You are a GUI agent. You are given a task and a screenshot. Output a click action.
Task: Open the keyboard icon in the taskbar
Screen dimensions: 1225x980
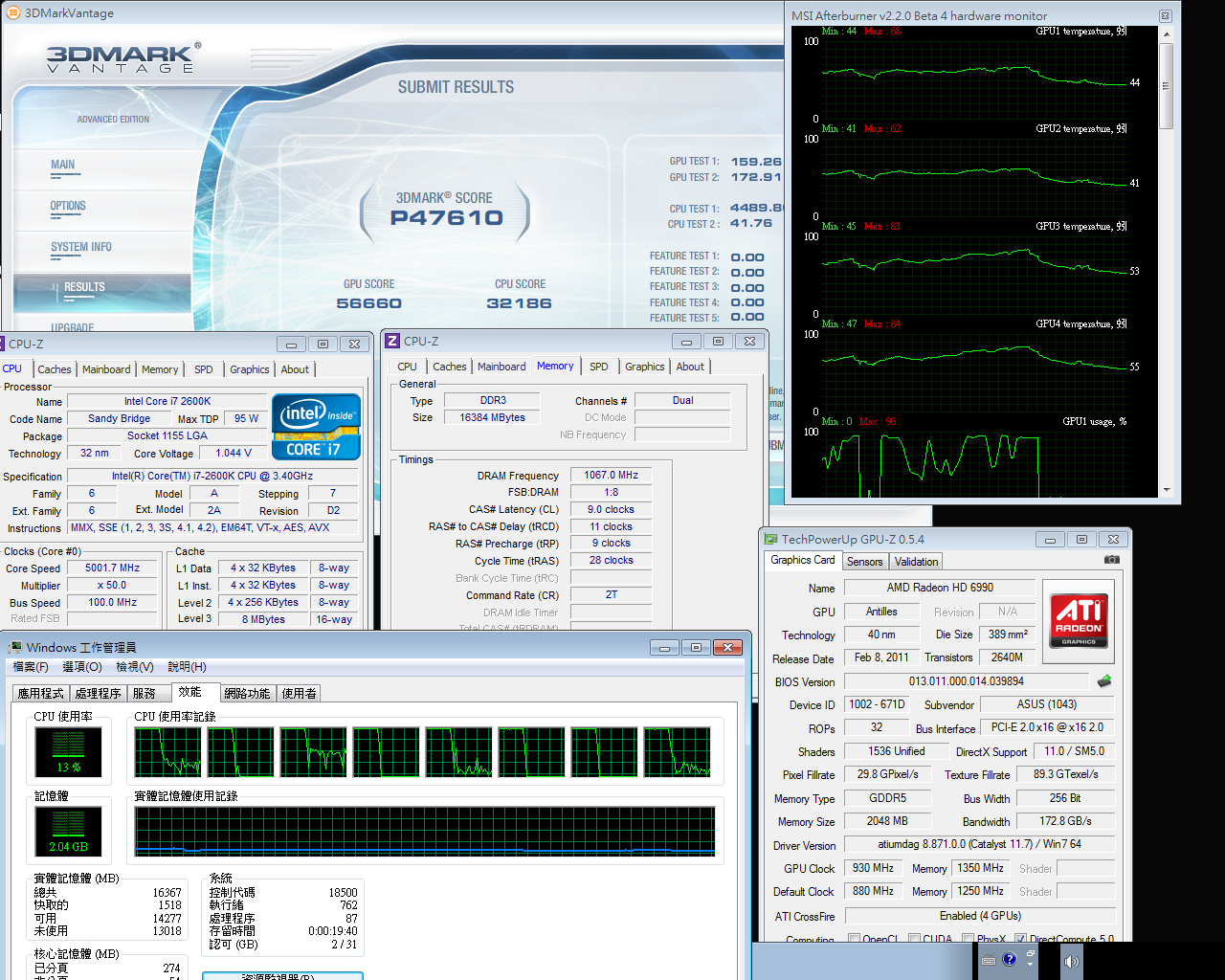coord(989,960)
